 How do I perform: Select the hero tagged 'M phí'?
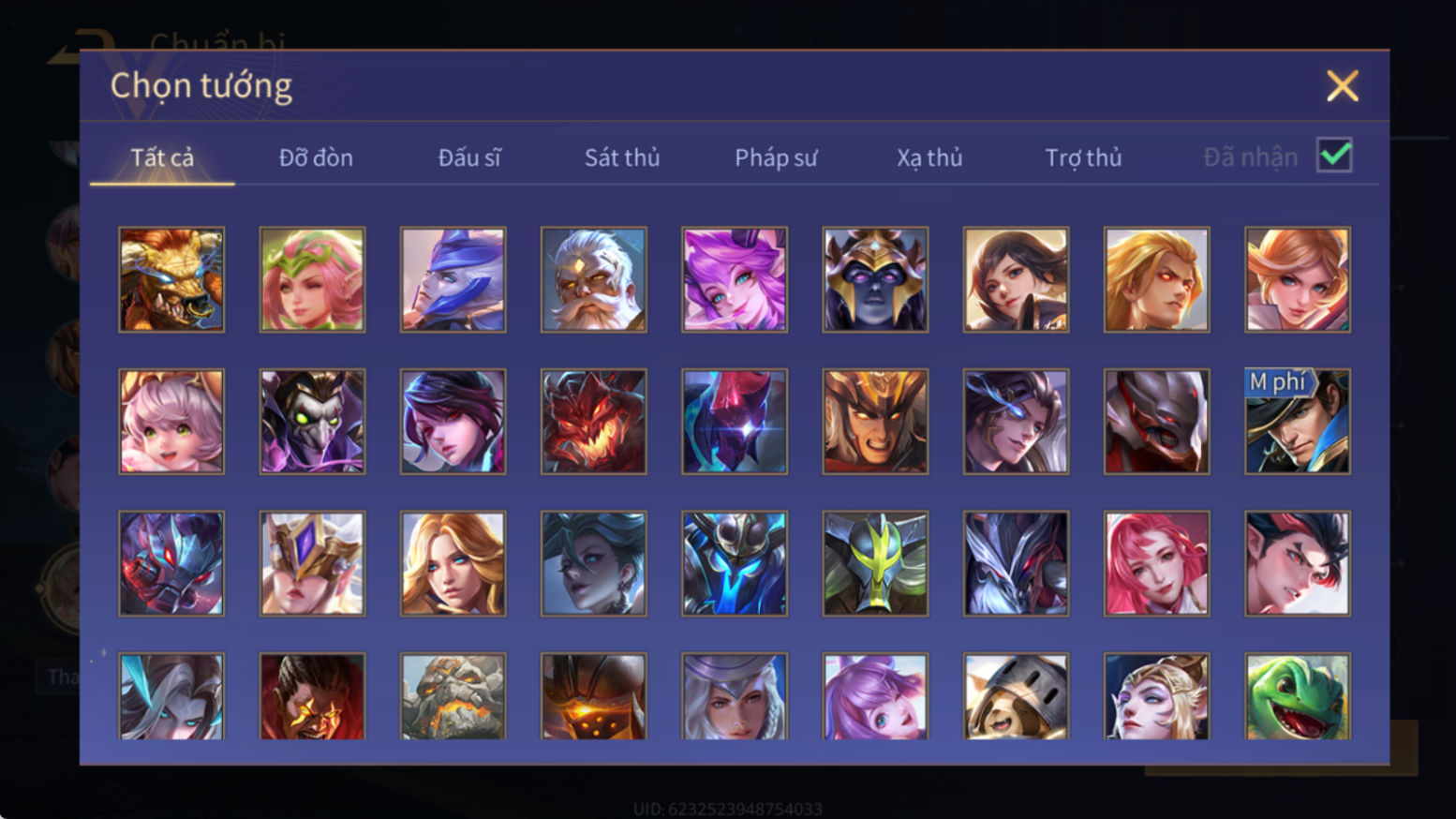[x=1298, y=422]
